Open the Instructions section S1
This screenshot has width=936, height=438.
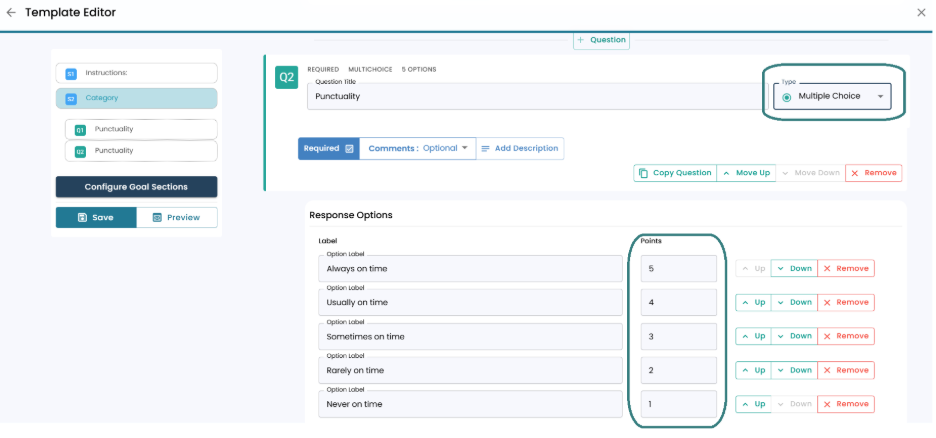pyautogui.click(x=137, y=73)
